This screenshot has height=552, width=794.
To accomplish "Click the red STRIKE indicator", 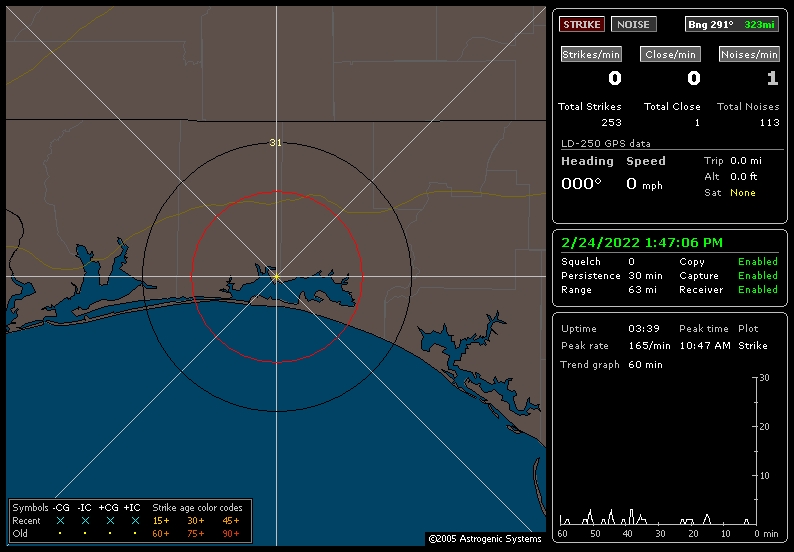I will click(x=582, y=24).
